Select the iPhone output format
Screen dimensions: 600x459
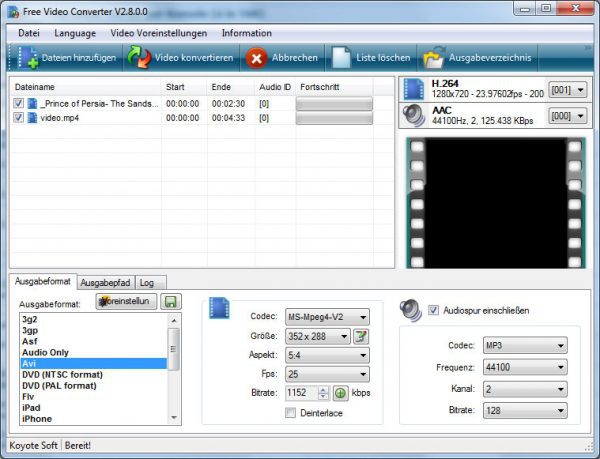pyautogui.click(x=94, y=419)
